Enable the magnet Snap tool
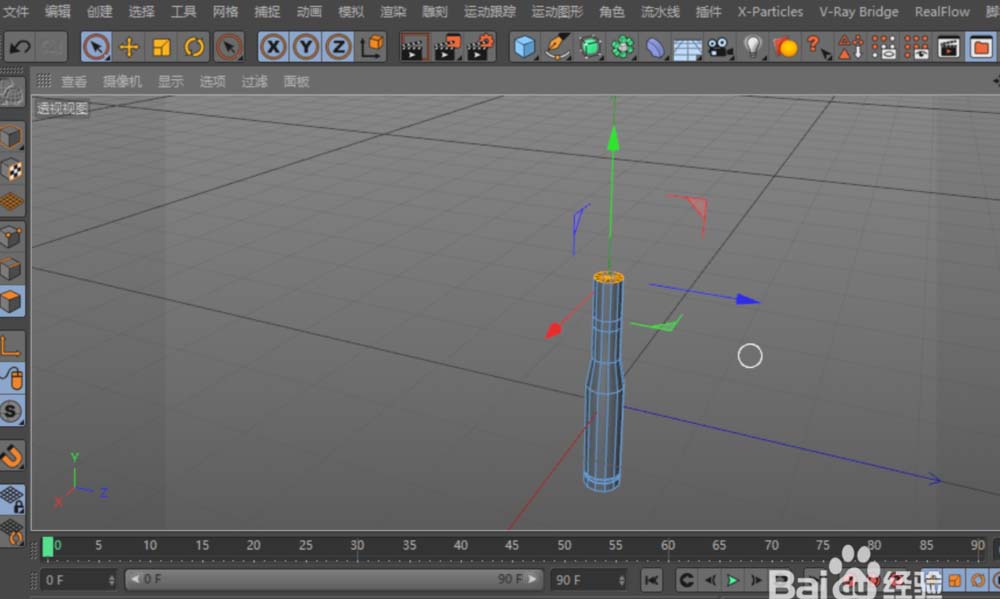Image resolution: width=1000 pixels, height=599 pixels. pos(12,456)
